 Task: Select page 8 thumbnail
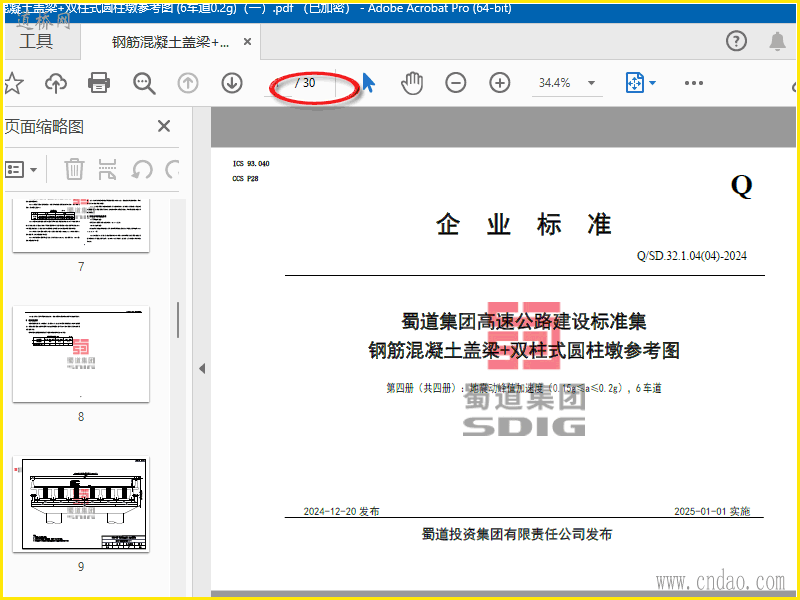81,354
